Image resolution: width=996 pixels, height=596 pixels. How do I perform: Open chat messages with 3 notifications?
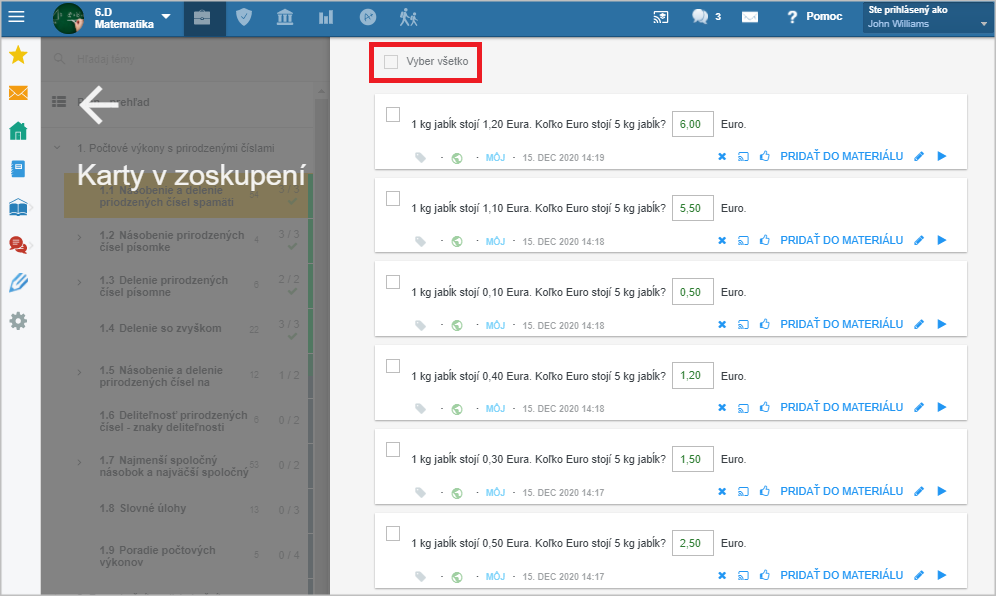(x=706, y=17)
